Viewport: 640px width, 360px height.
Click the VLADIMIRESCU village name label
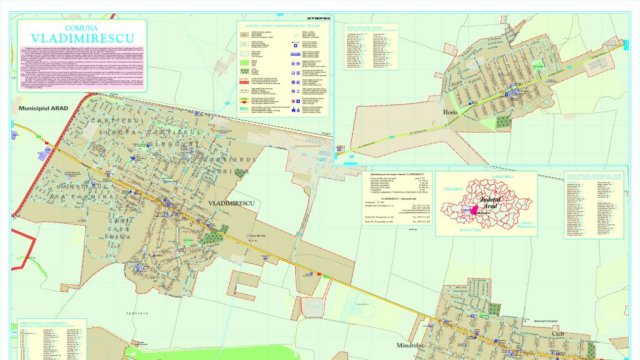tap(231, 203)
